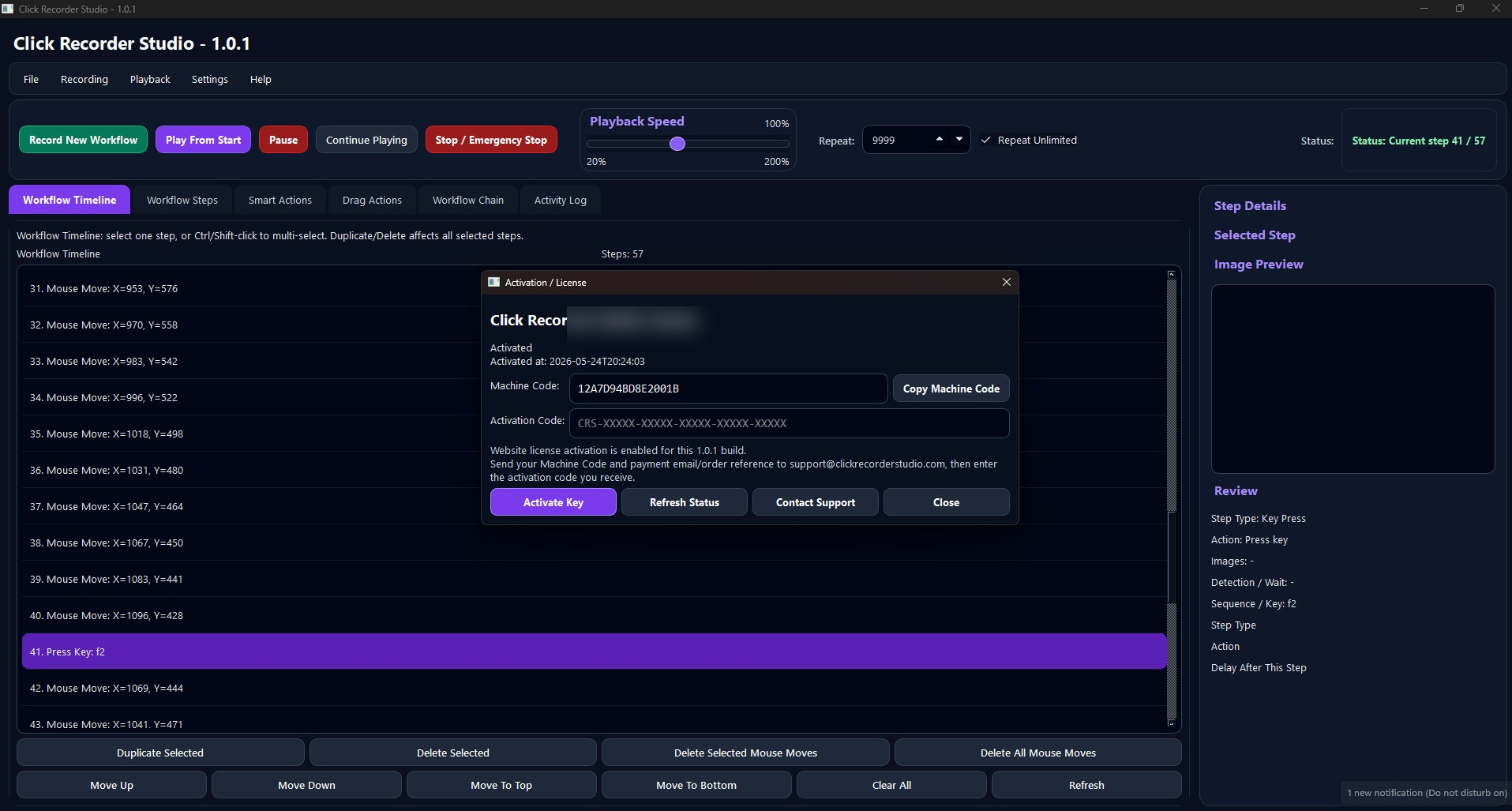Click Delete Selected Mouse Moves button
Image resolution: width=1512 pixels, height=811 pixels.
745,753
